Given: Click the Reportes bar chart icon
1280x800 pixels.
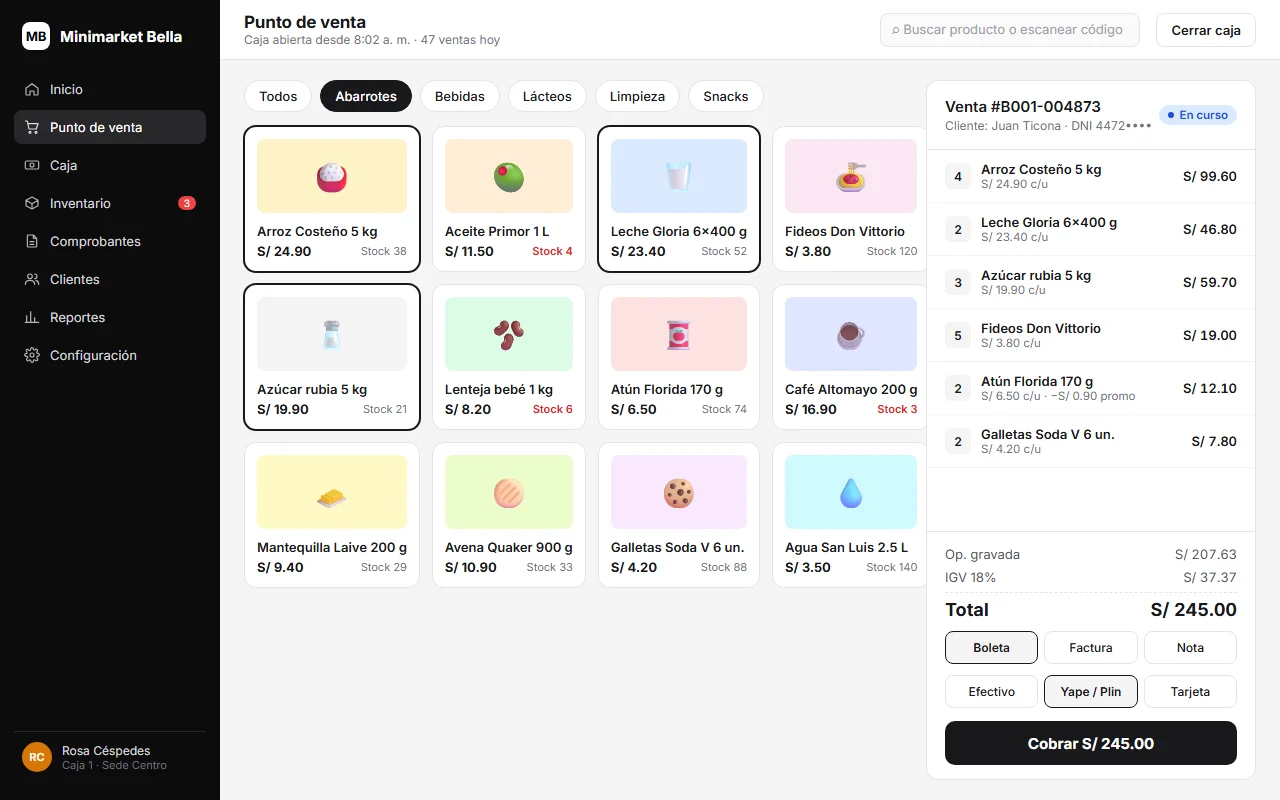Looking at the screenshot, I should click(32, 317).
